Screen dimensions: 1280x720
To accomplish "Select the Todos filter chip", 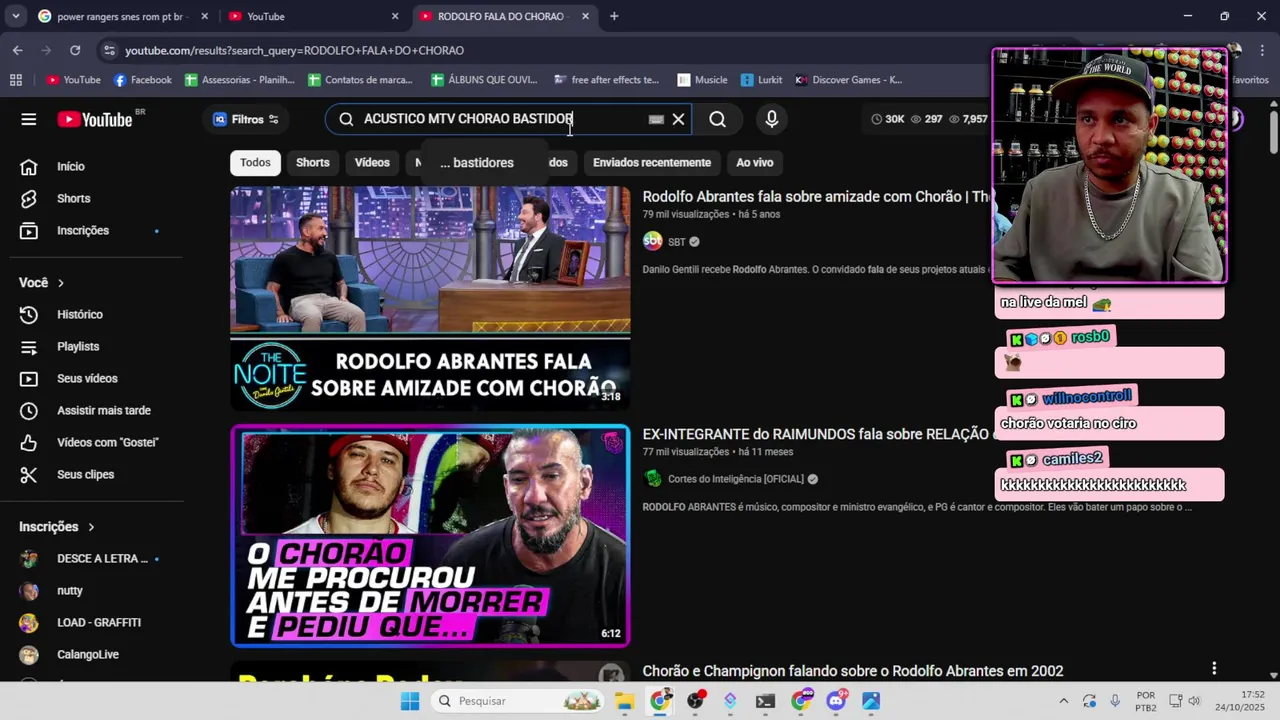I will 255,163.
